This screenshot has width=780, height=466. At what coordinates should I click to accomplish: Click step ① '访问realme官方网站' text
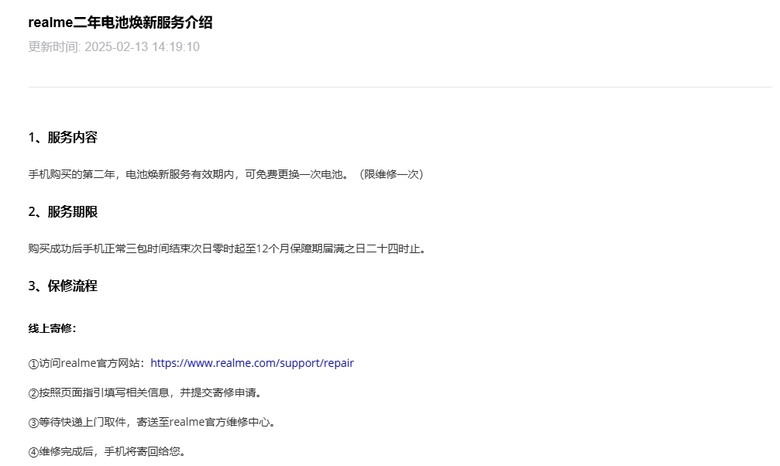(x=87, y=363)
